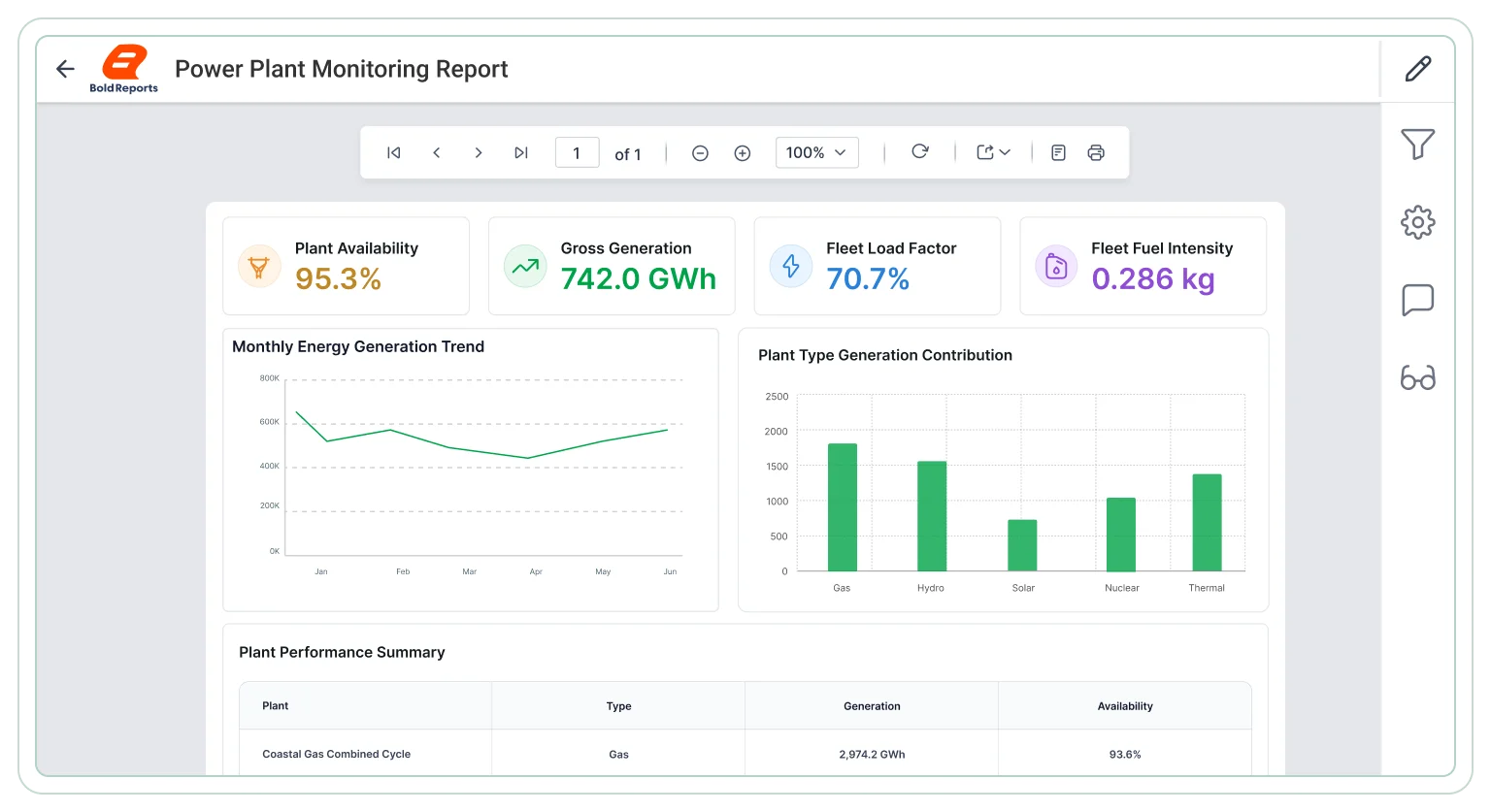The image size is (1491, 812).
Task: Open the export dropdown arrow
Action: pyautogui.click(x=1005, y=152)
